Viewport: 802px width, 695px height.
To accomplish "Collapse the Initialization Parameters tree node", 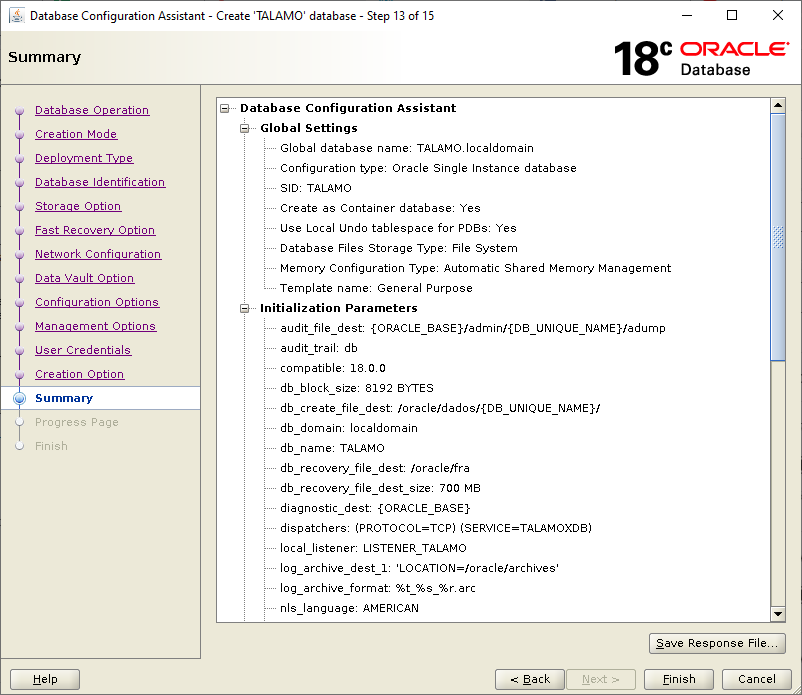I will [244, 308].
